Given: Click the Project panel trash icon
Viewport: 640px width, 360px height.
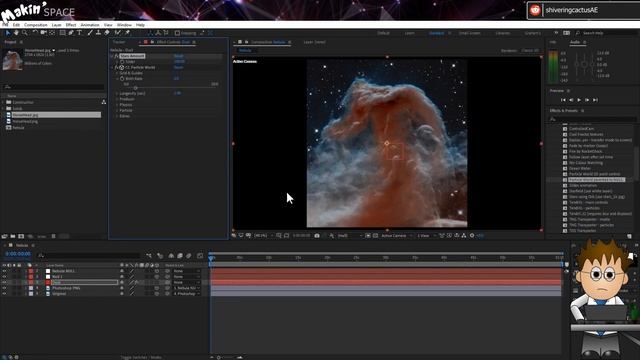Looking at the screenshot, I should pos(53,236).
